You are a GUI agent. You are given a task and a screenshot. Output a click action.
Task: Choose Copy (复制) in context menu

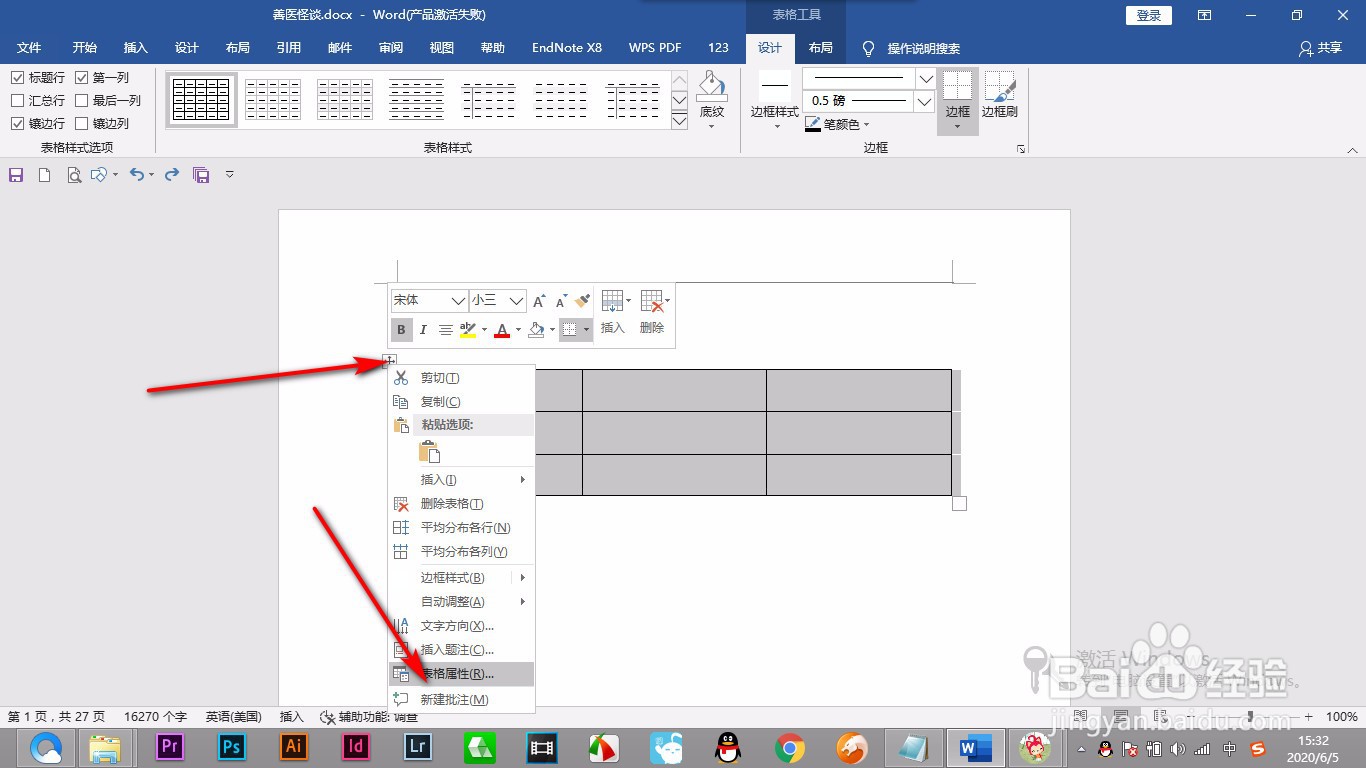461,402
